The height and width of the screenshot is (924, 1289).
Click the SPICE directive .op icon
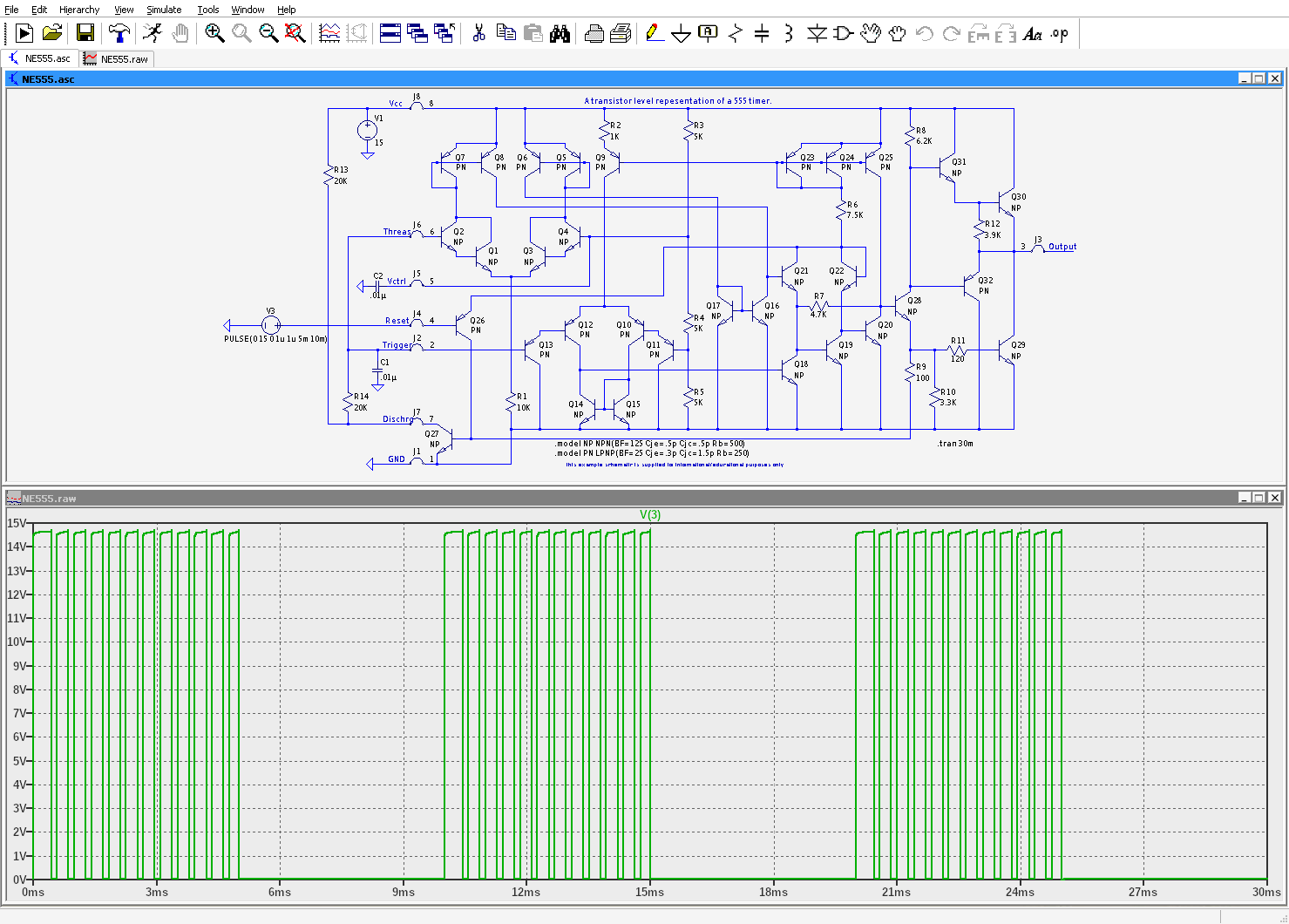click(1059, 34)
